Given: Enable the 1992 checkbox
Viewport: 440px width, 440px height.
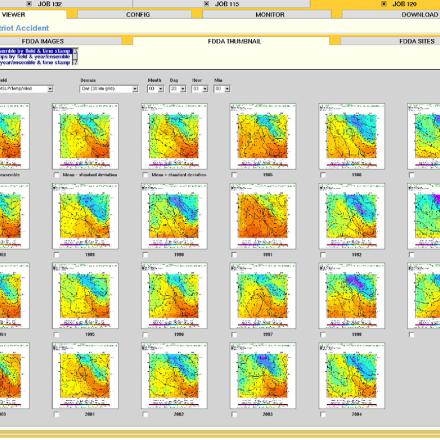Looking at the screenshot, I should click(x=323, y=255).
